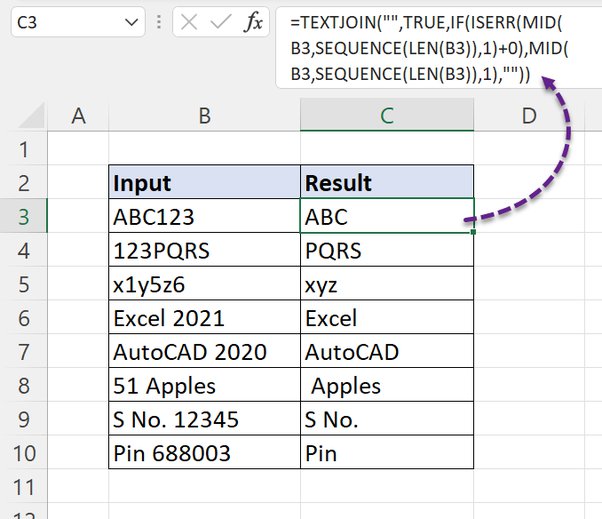Image resolution: width=602 pixels, height=519 pixels.
Task: Select row 3 header
Action: pos(24,217)
